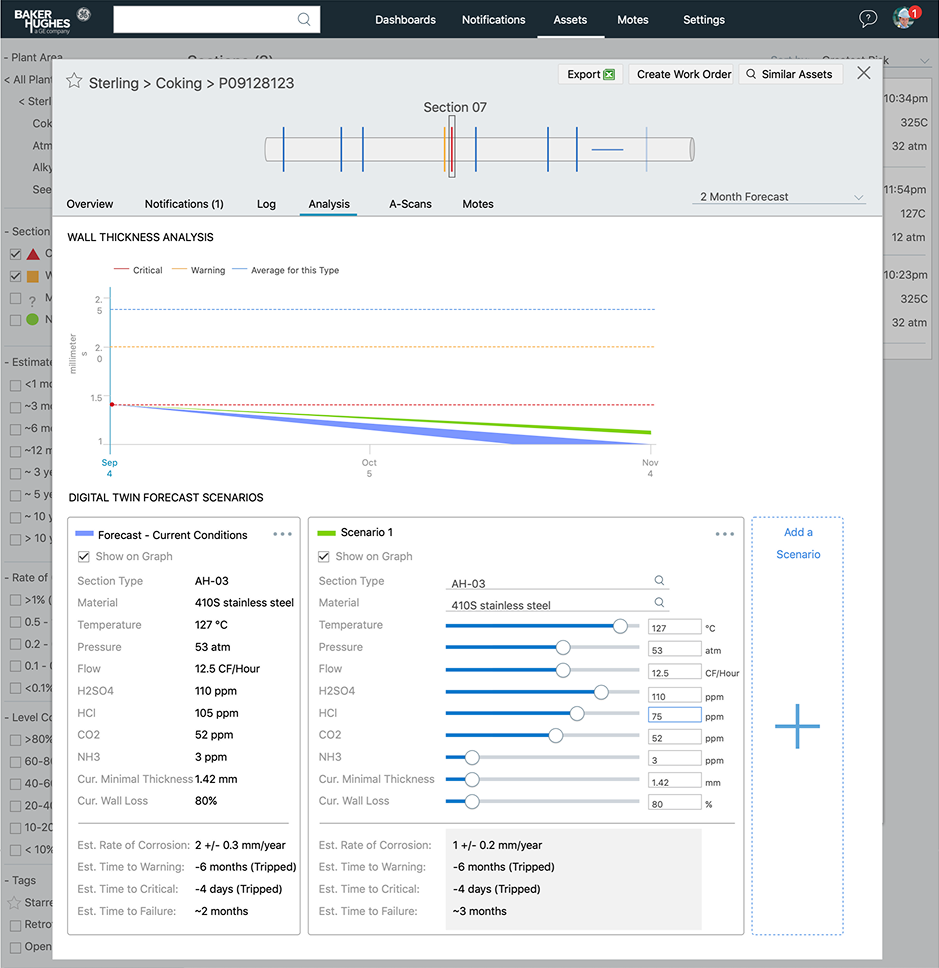Screen dimensions: 939x968
Task: Toggle Show on Graph for Scenario 1
Action: click(x=323, y=557)
